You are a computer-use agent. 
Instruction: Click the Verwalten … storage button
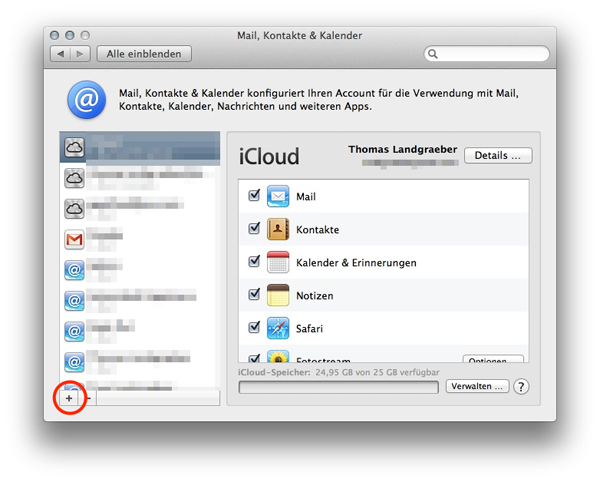(x=477, y=386)
